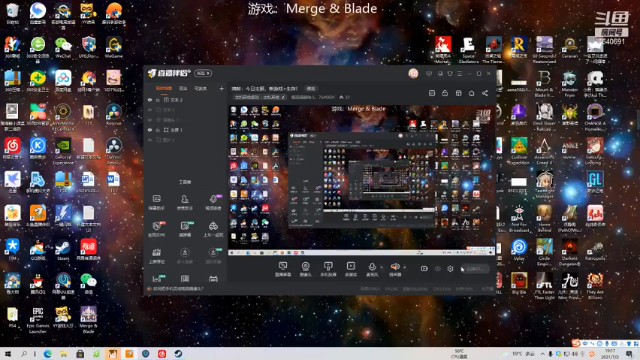Open the danmaku assistant tool icon
The image size is (640, 360).
[x=157, y=202]
